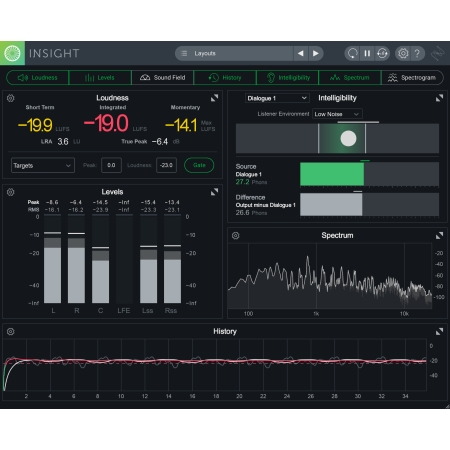Click the gray Difference level bar
Screen dimensions: 450x450
click(x=331, y=204)
